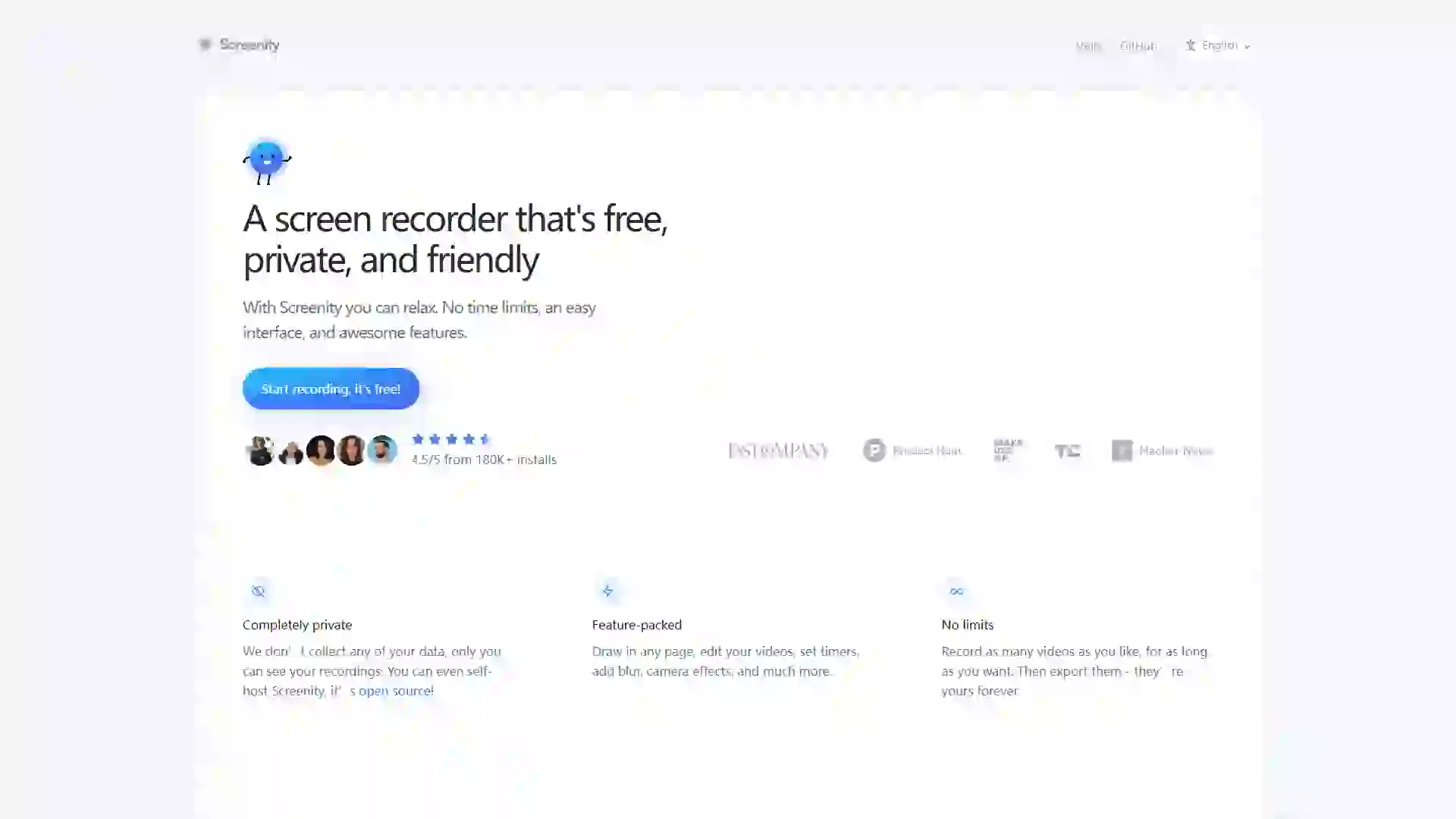Screen dimensions: 1456x819
Task: Click the Hacker News logo
Action: (1163, 450)
